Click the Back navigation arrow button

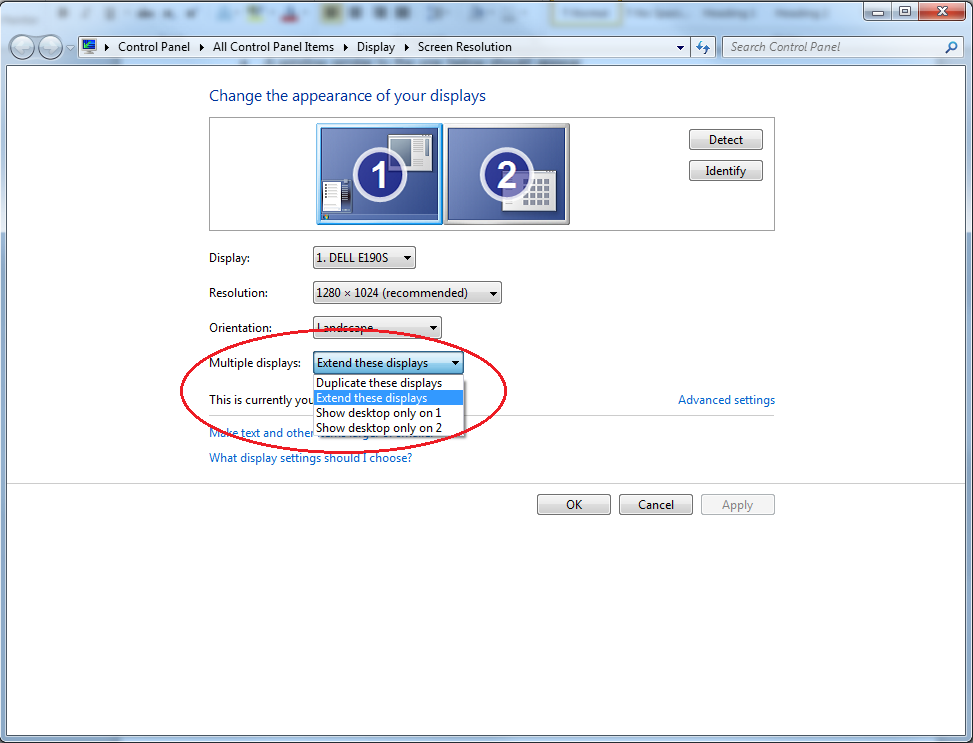(23, 47)
